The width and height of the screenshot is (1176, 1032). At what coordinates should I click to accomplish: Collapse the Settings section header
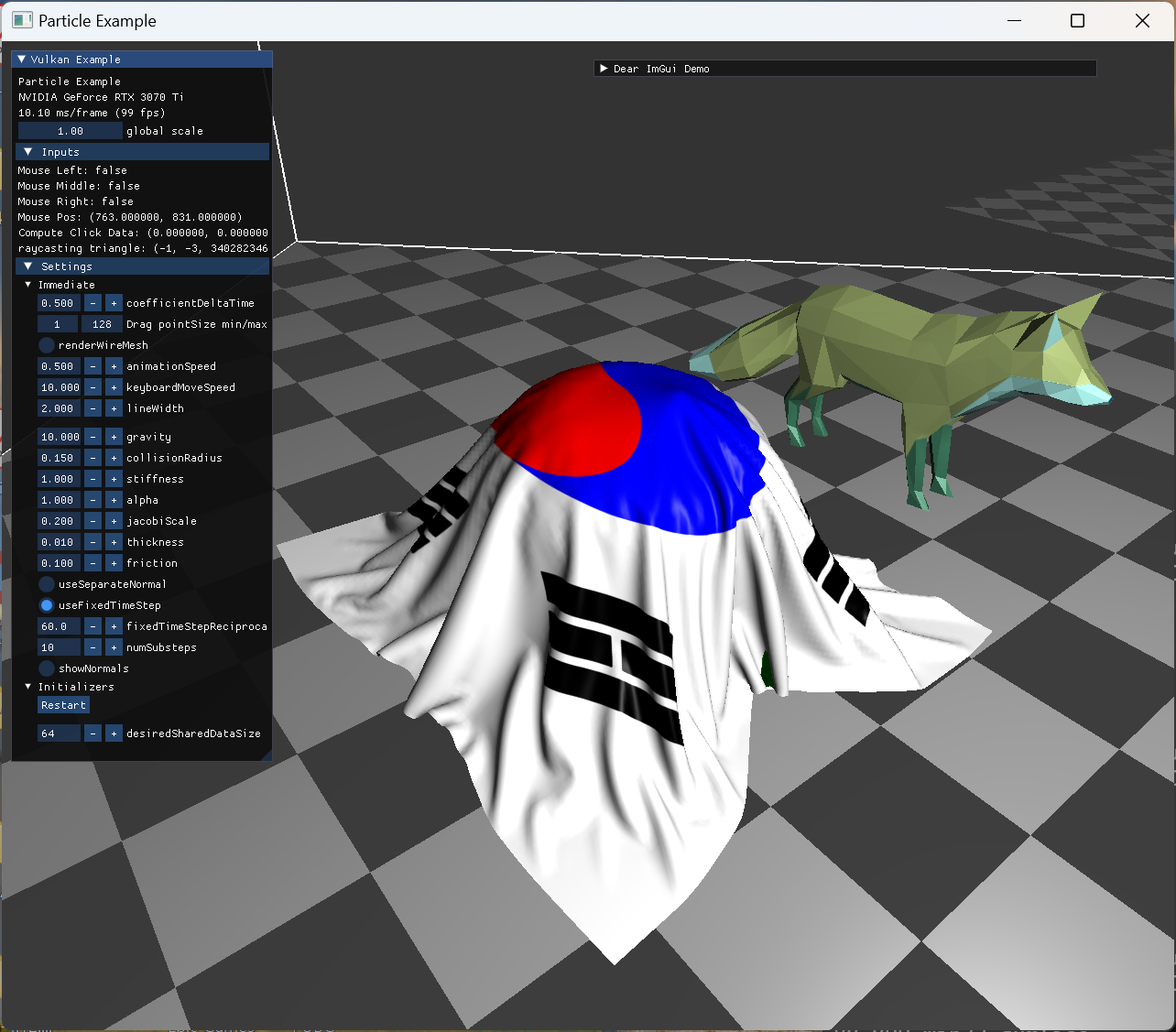(143, 266)
